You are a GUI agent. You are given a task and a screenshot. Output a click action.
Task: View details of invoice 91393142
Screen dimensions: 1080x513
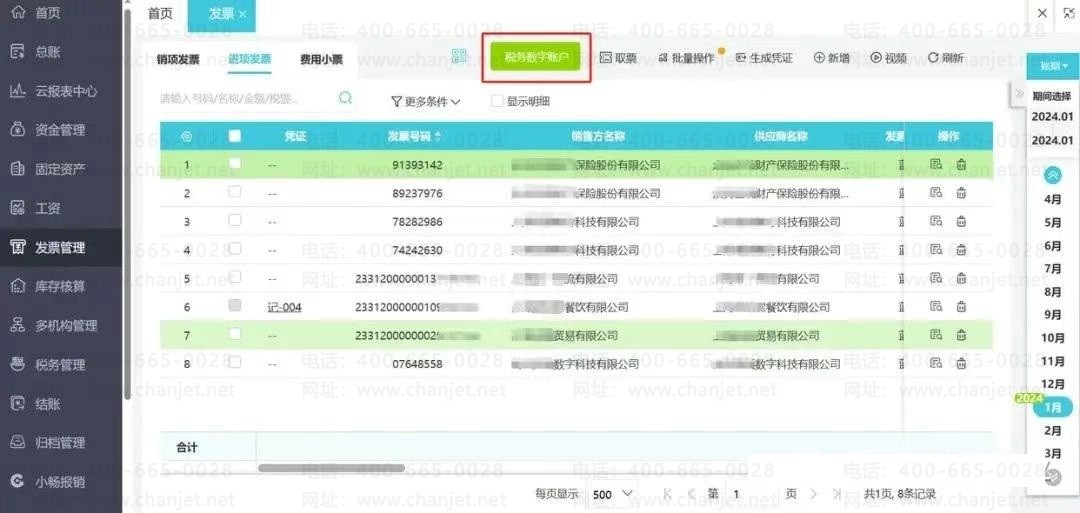click(935, 165)
